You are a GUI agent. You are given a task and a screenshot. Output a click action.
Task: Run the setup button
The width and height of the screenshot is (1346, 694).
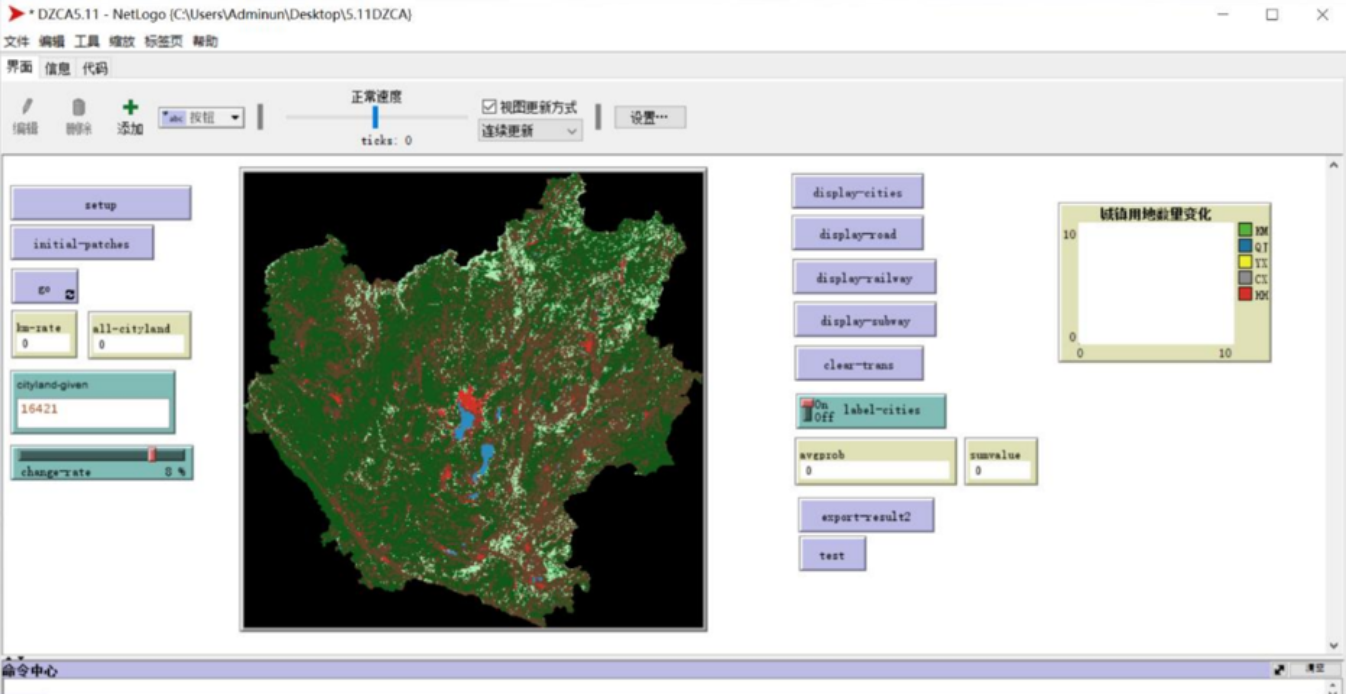coord(100,202)
